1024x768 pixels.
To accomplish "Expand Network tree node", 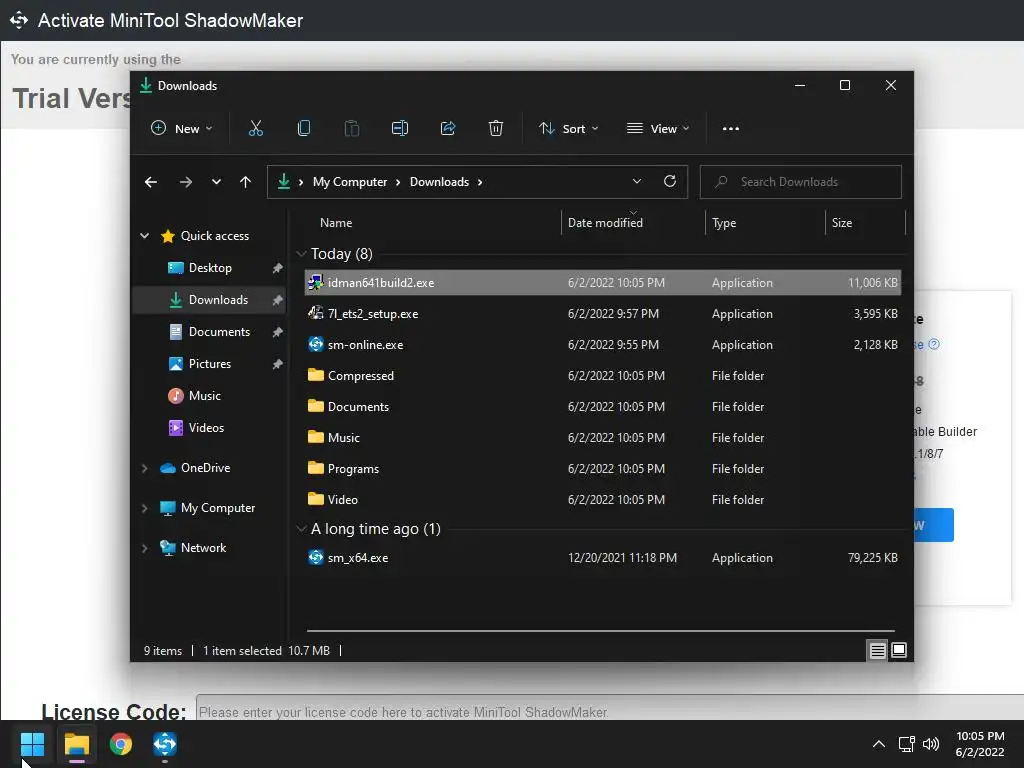I will (144, 548).
